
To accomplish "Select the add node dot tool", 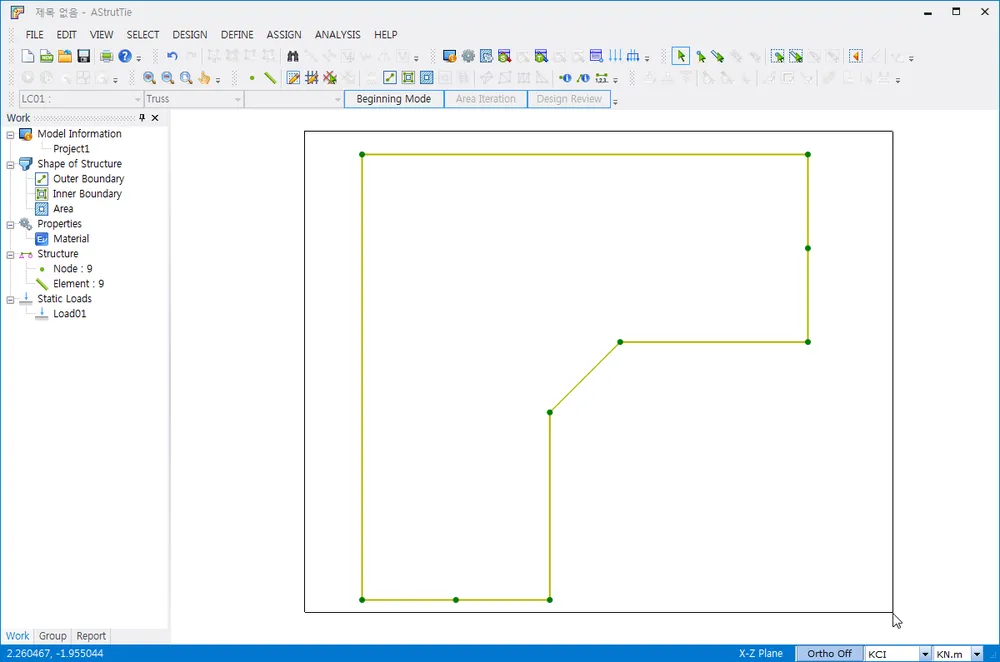I will (252, 78).
